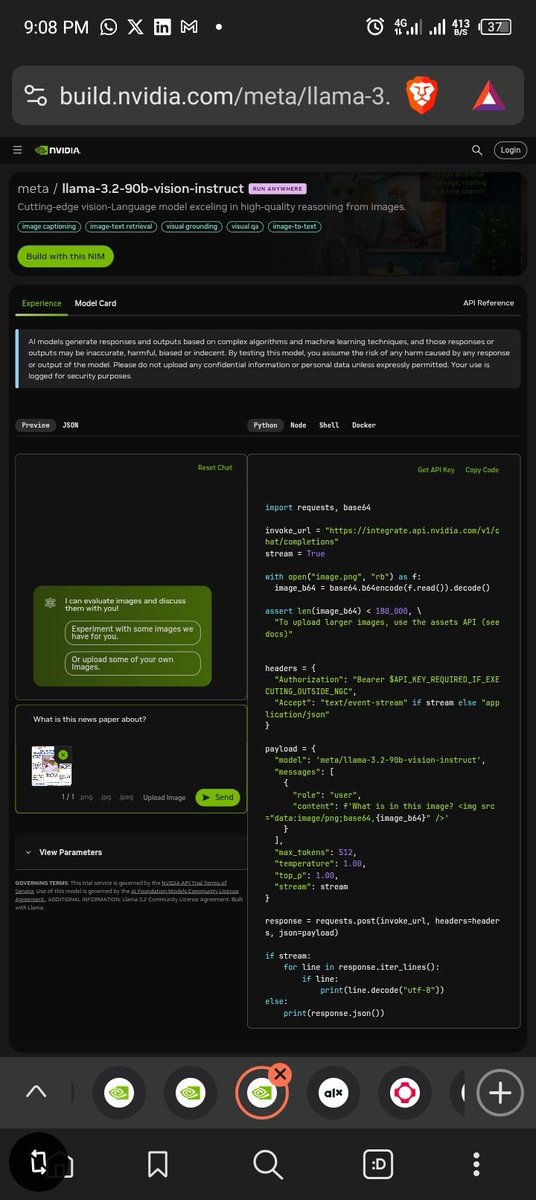Click the visual qa tag
The width and height of the screenshot is (536, 1200).
(x=245, y=227)
